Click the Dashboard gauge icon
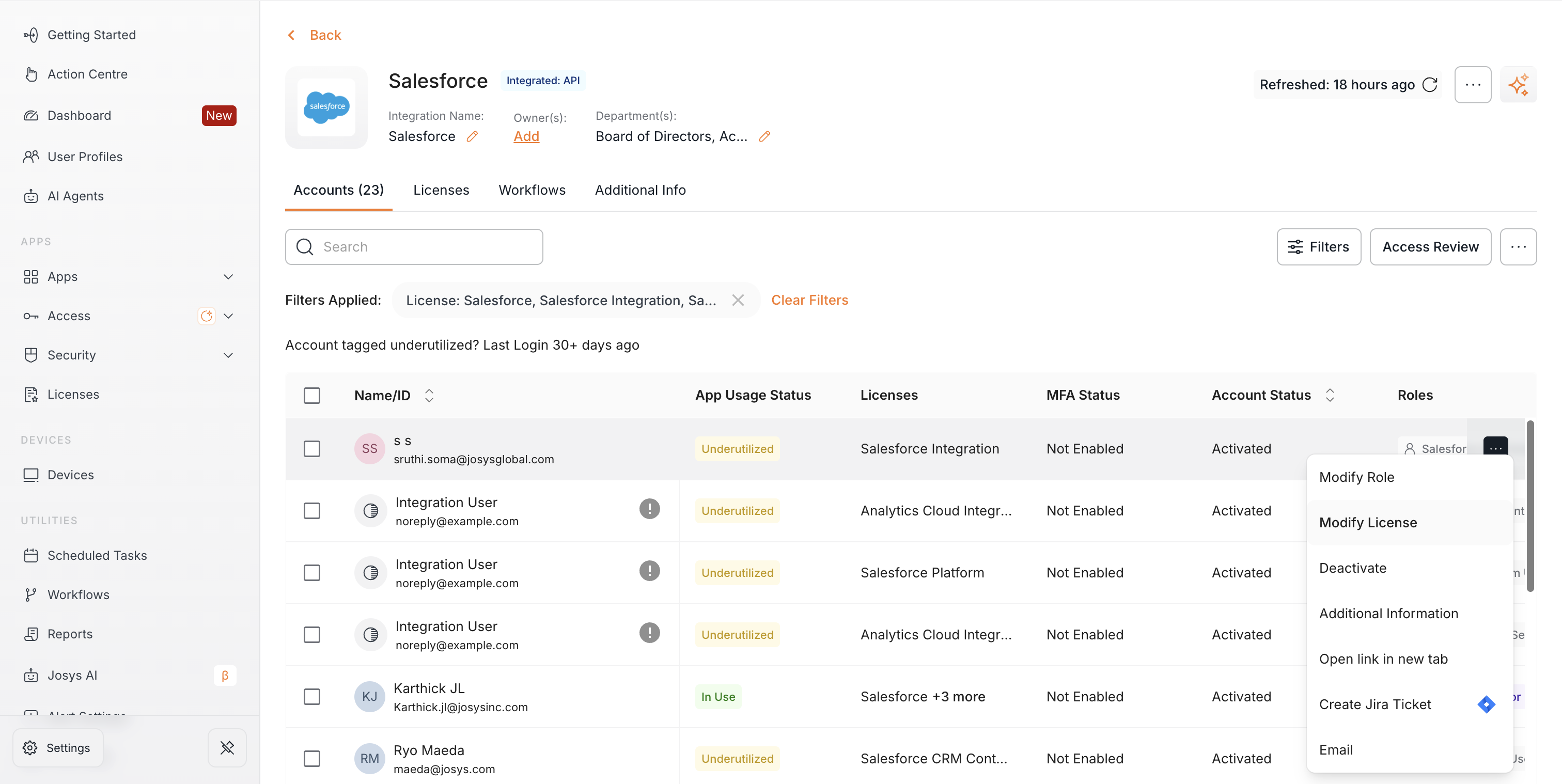 click(x=31, y=115)
